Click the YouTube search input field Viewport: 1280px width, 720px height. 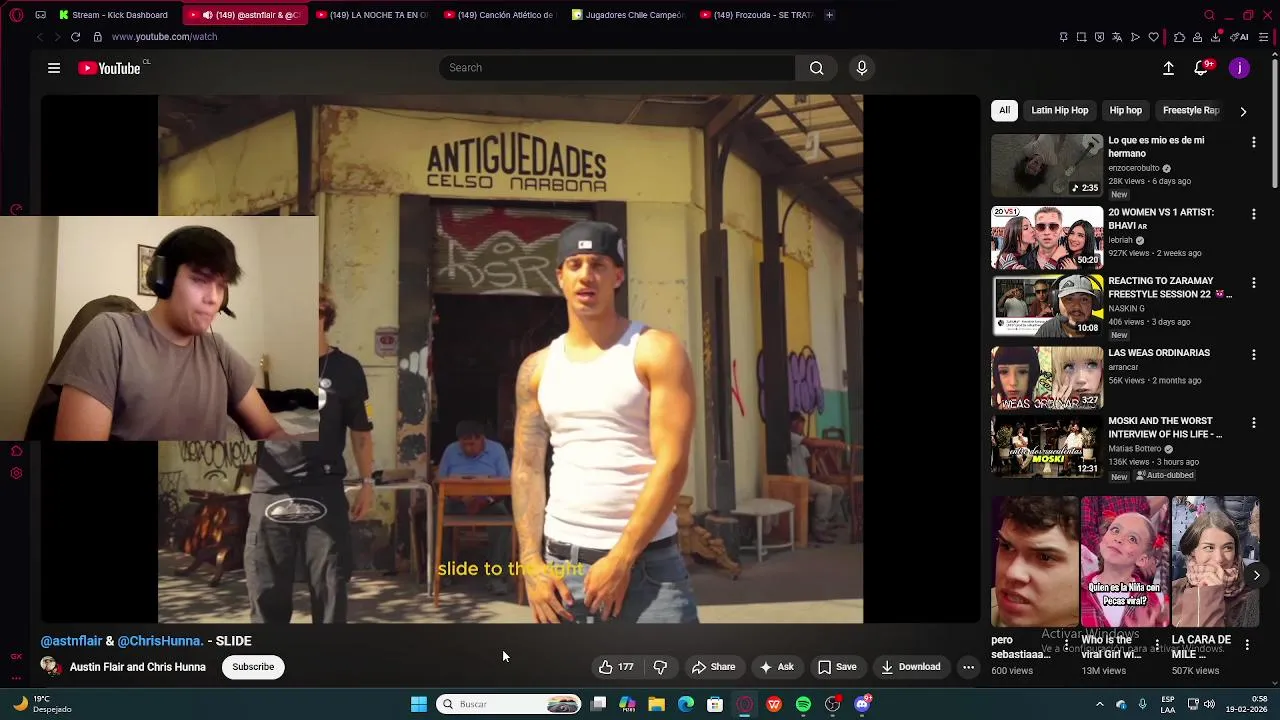point(617,68)
